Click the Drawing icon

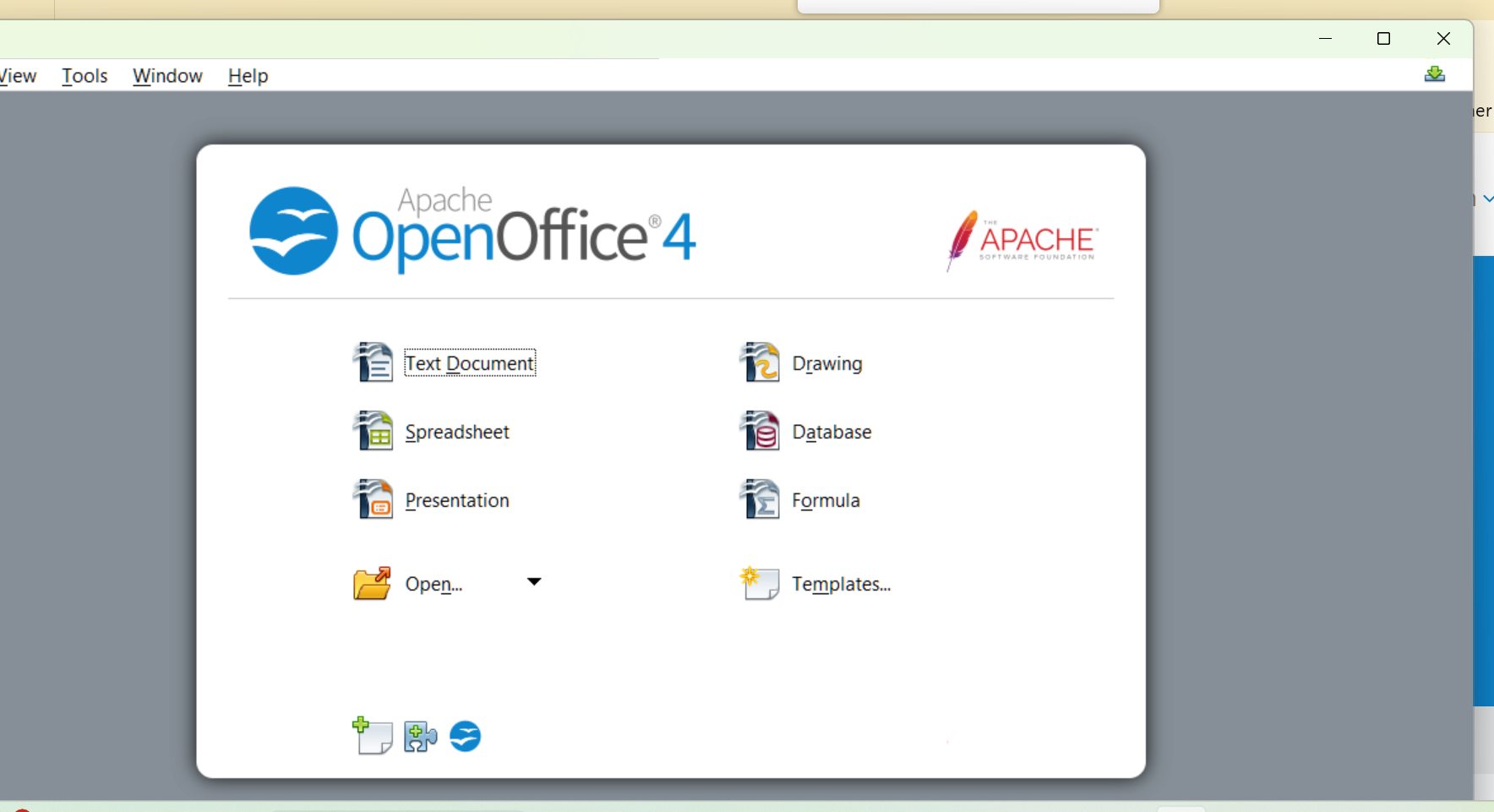(760, 362)
